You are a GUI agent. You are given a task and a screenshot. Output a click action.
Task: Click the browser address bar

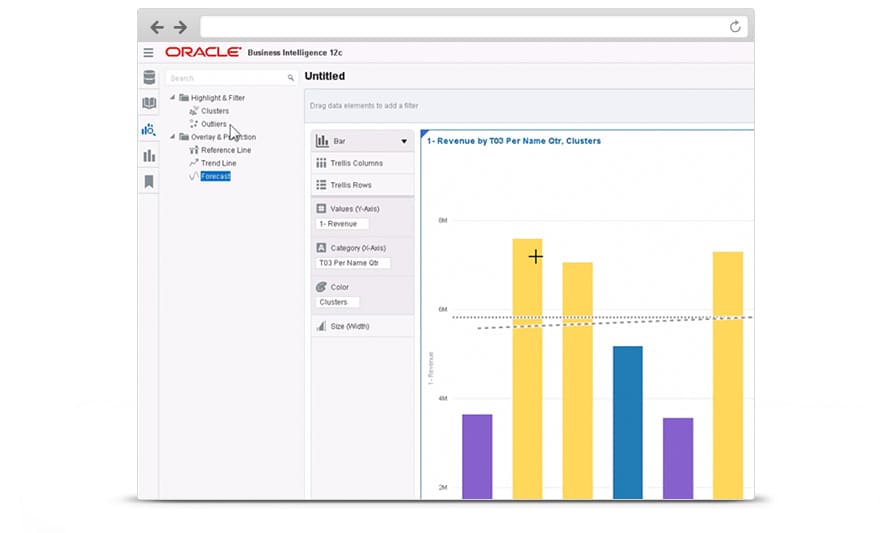click(460, 27)
